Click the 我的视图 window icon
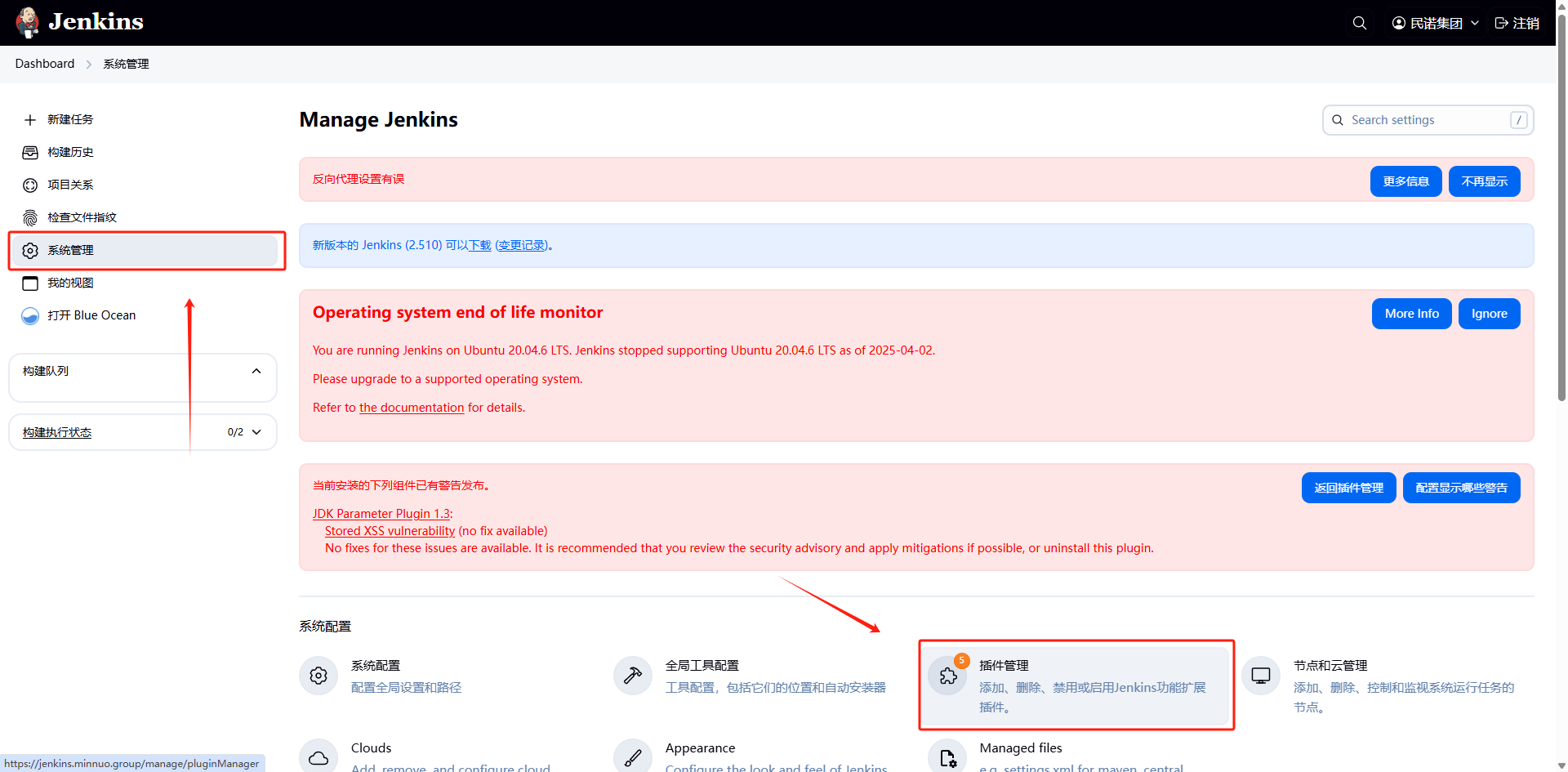 click(30, 283)
